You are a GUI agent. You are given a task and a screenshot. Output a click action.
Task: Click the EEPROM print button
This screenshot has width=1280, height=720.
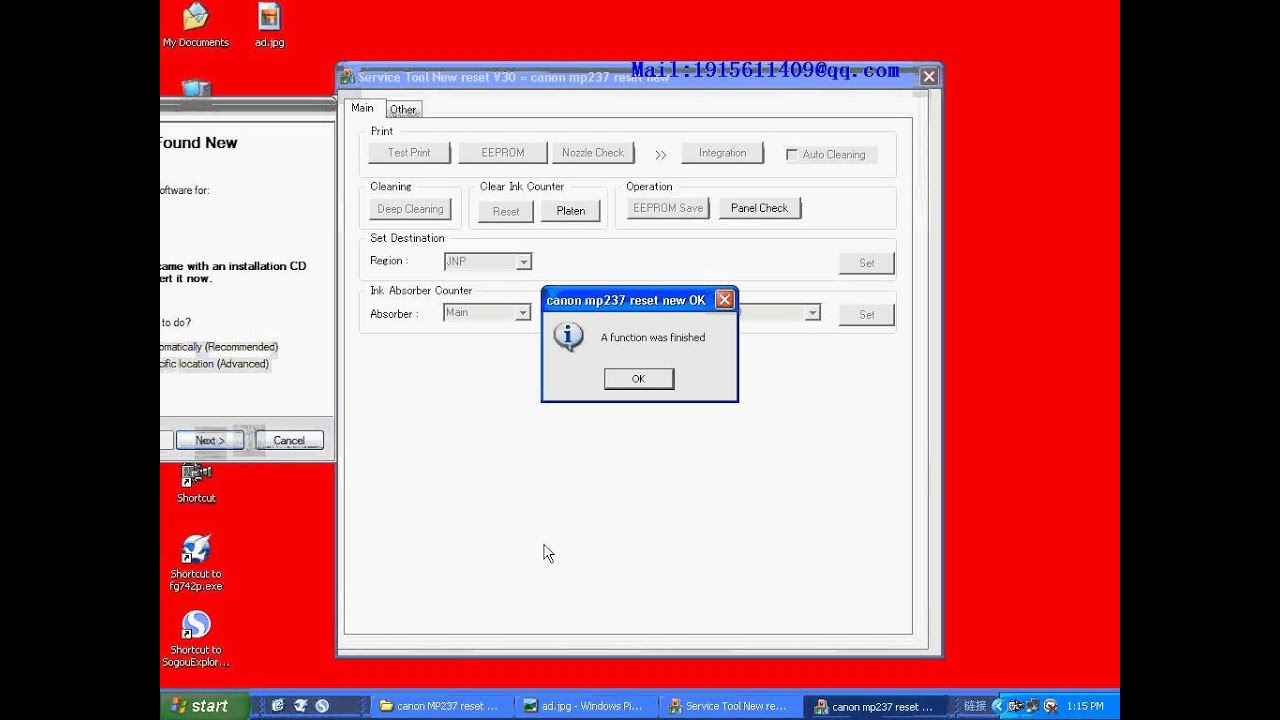point(502,153)
